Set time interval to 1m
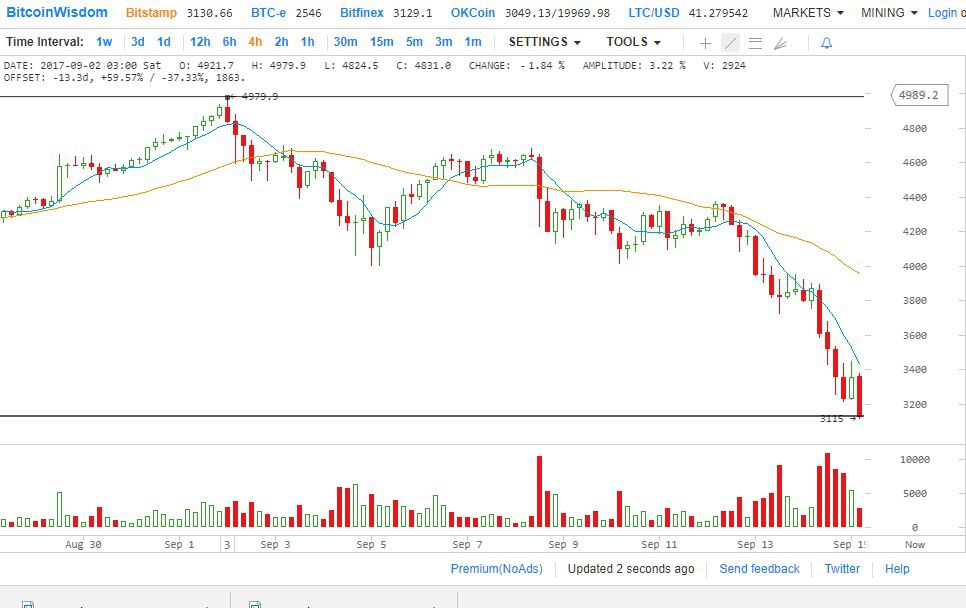This screenshot has height=608, width=966. pos(473,42)
